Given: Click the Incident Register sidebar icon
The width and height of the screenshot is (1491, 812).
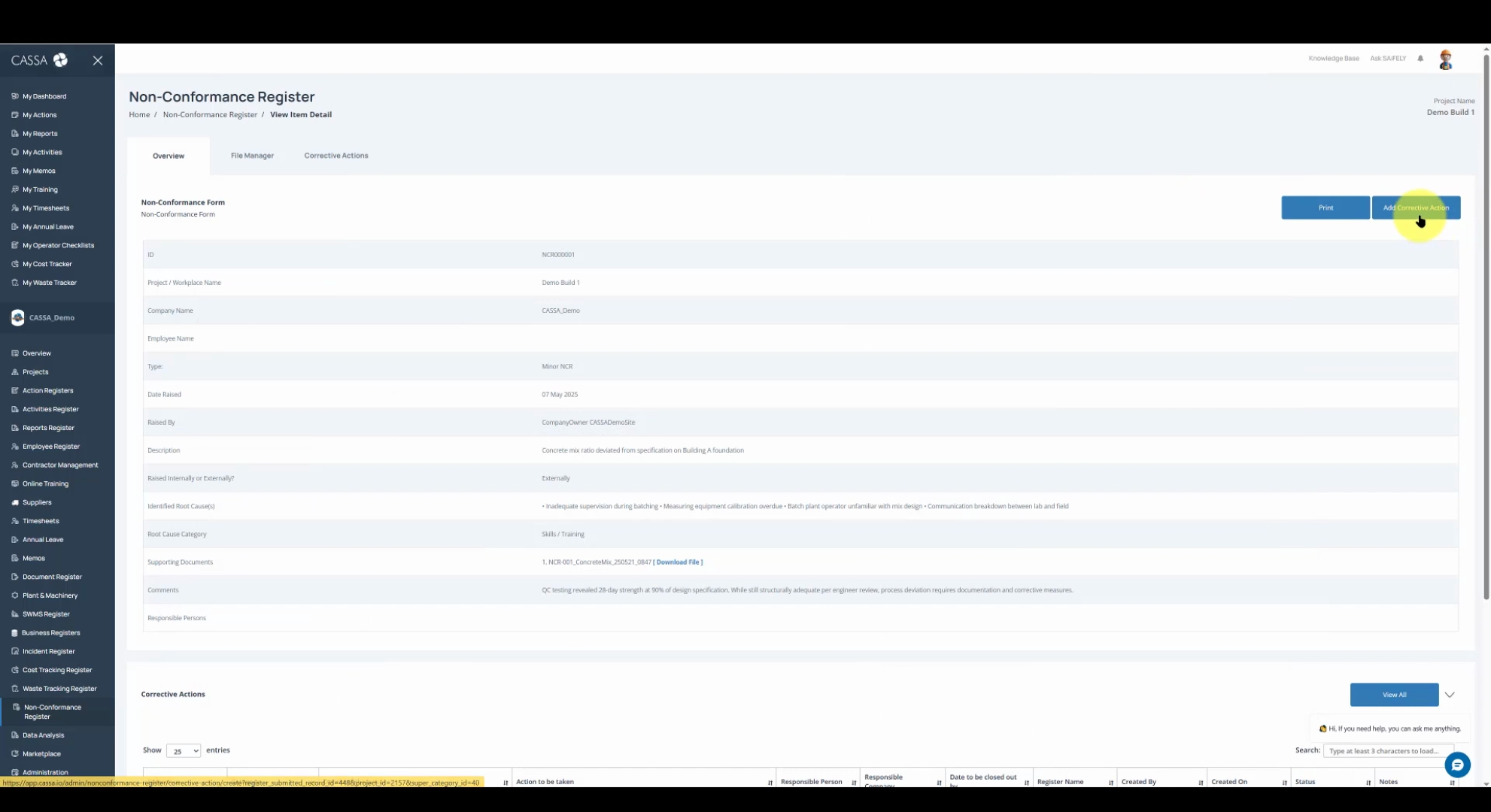Looking at the screenshot, I should [x=15, y=651].
